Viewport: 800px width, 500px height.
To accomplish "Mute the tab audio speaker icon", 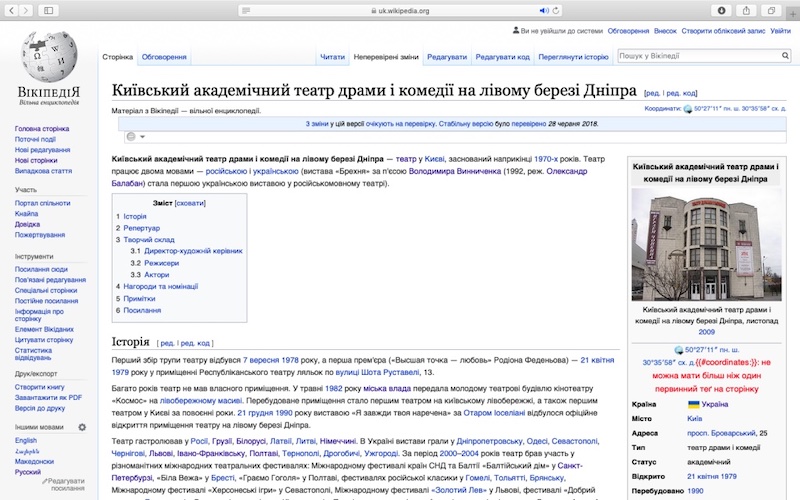I will point(544,10).
